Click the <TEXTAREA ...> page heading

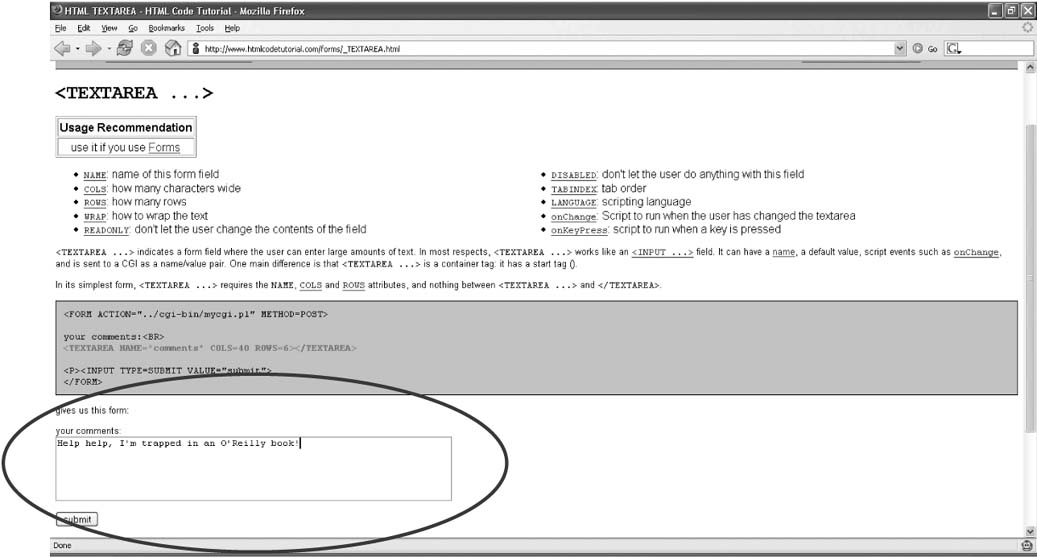[x=134, y=93]
